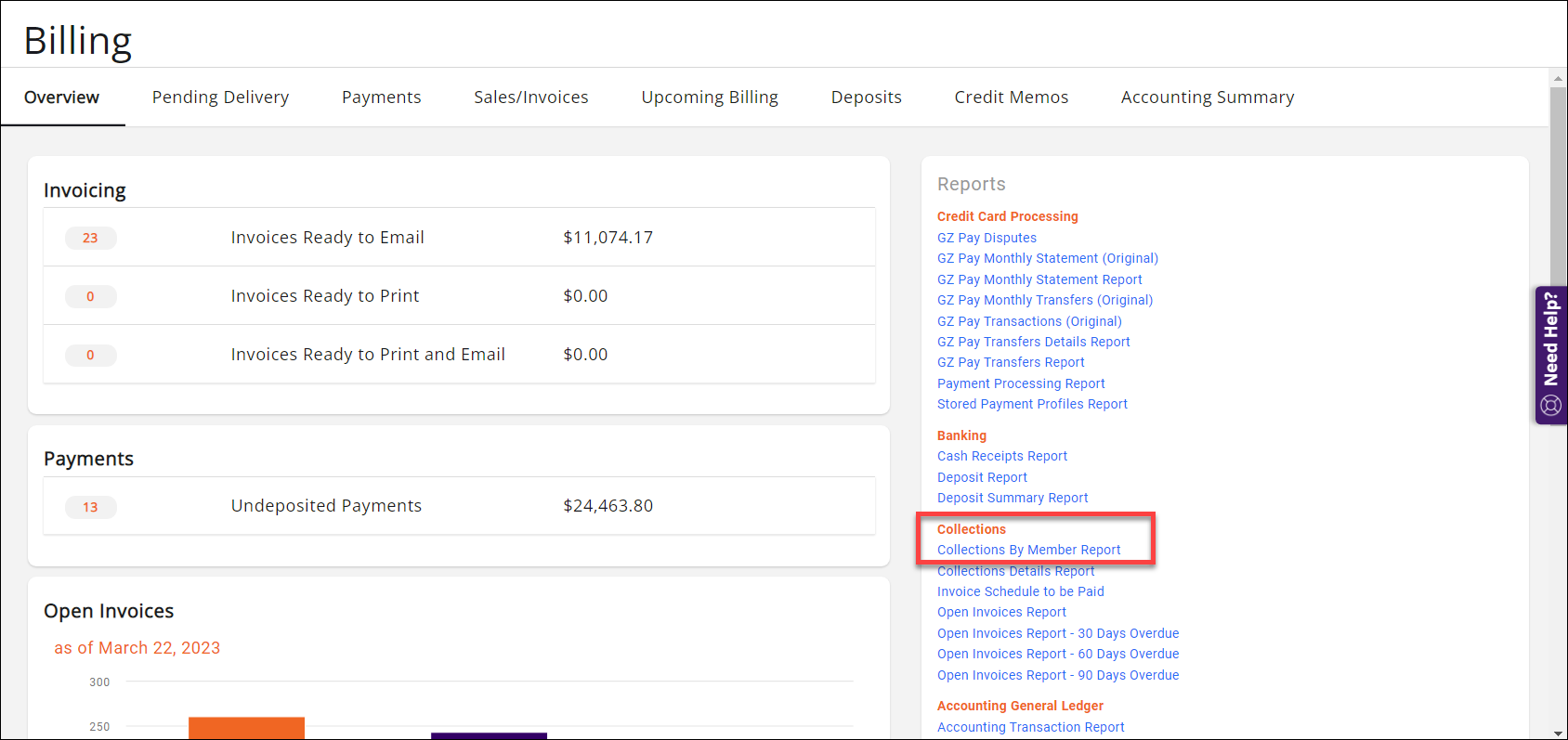
Task: Go to the Sales/Invoices tab
Action: coord(530,97)
